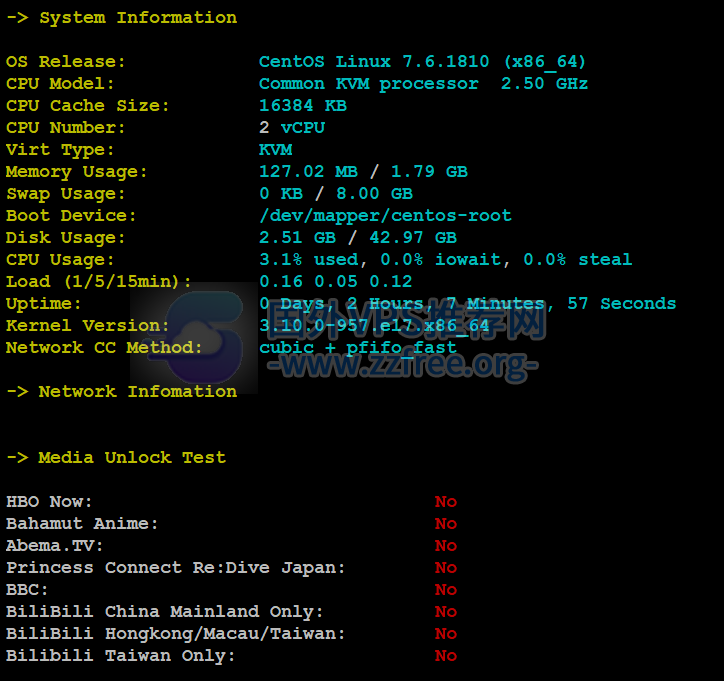
Task: Click the 'No' result for Bahamut Anime
Action: (446, 524)
